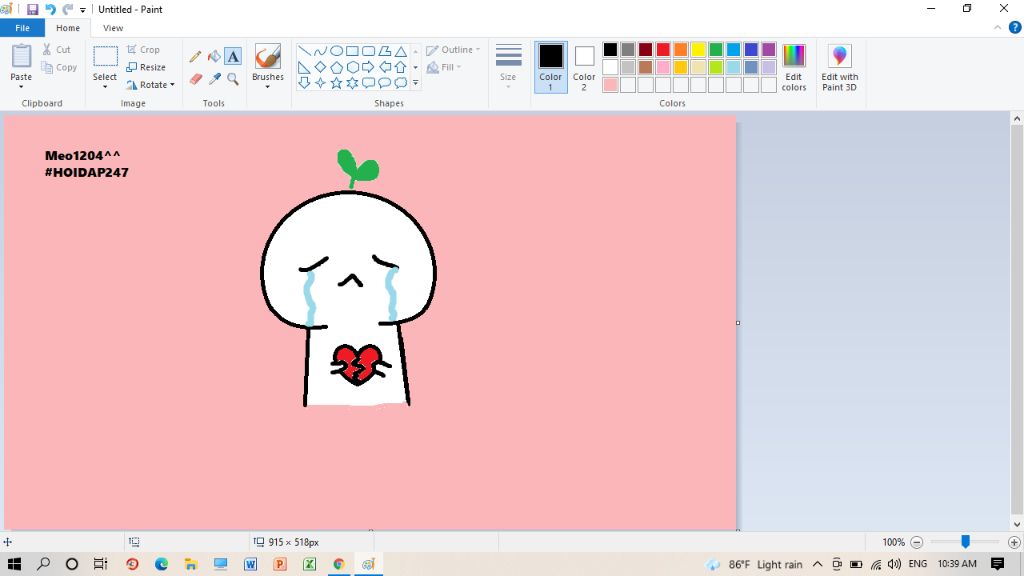The height and width of the screenshot is (576, 1024).
Task: Select the Brushes tool icon
Action: 268,56
